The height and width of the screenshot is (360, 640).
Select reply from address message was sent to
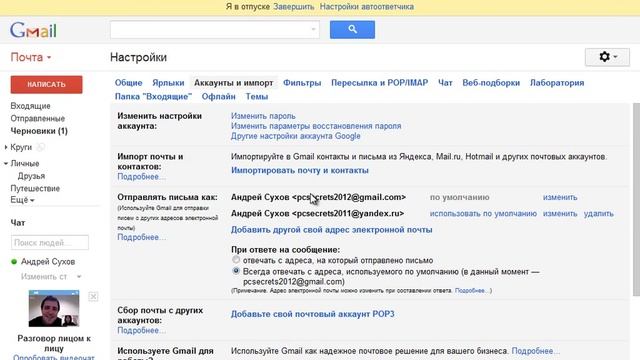pos(236,260)
